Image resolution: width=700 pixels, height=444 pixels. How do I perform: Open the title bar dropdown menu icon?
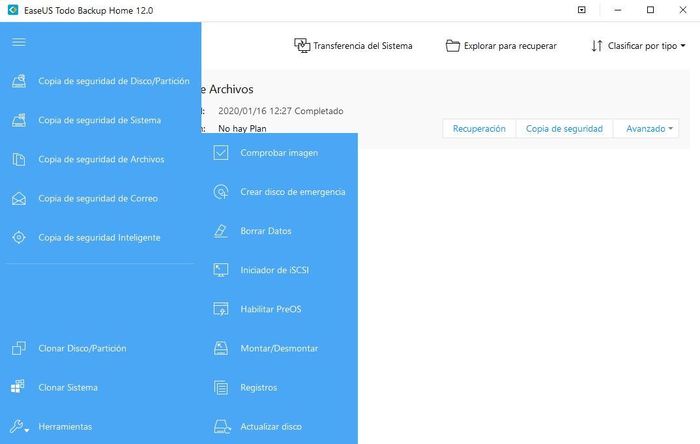[x=582, y=10]
